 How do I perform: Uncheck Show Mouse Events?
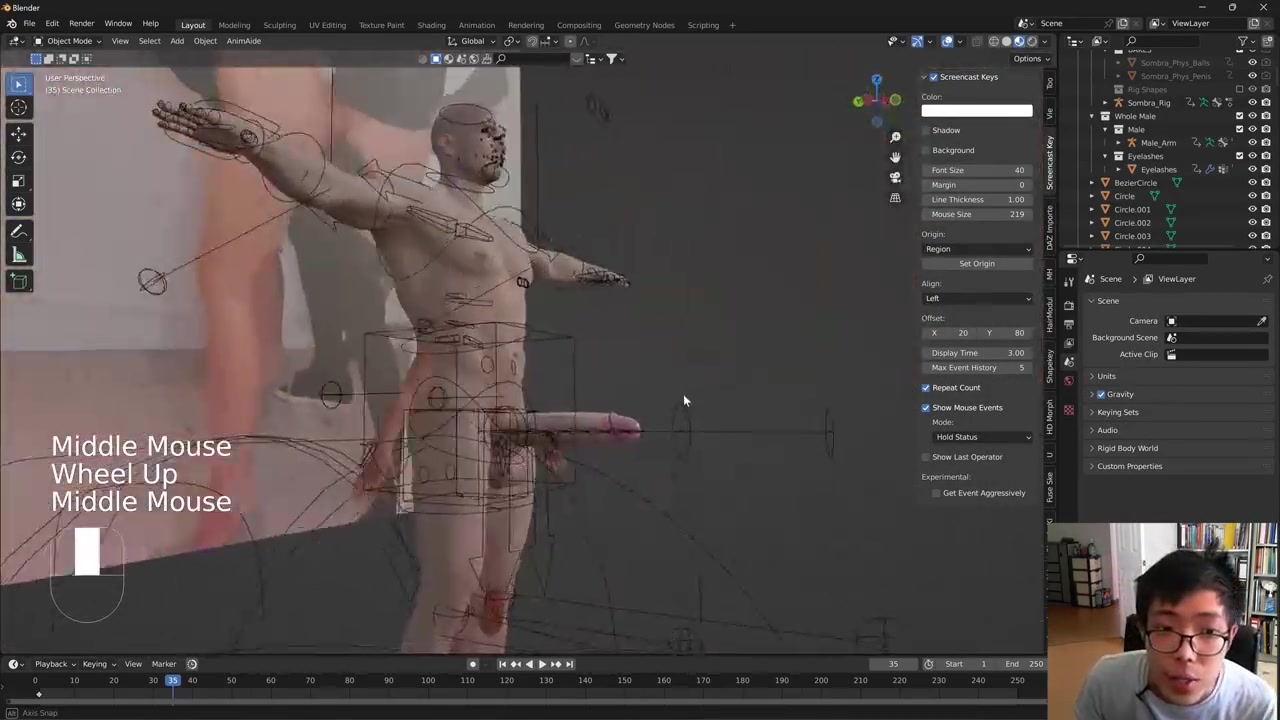coord(926,408)
